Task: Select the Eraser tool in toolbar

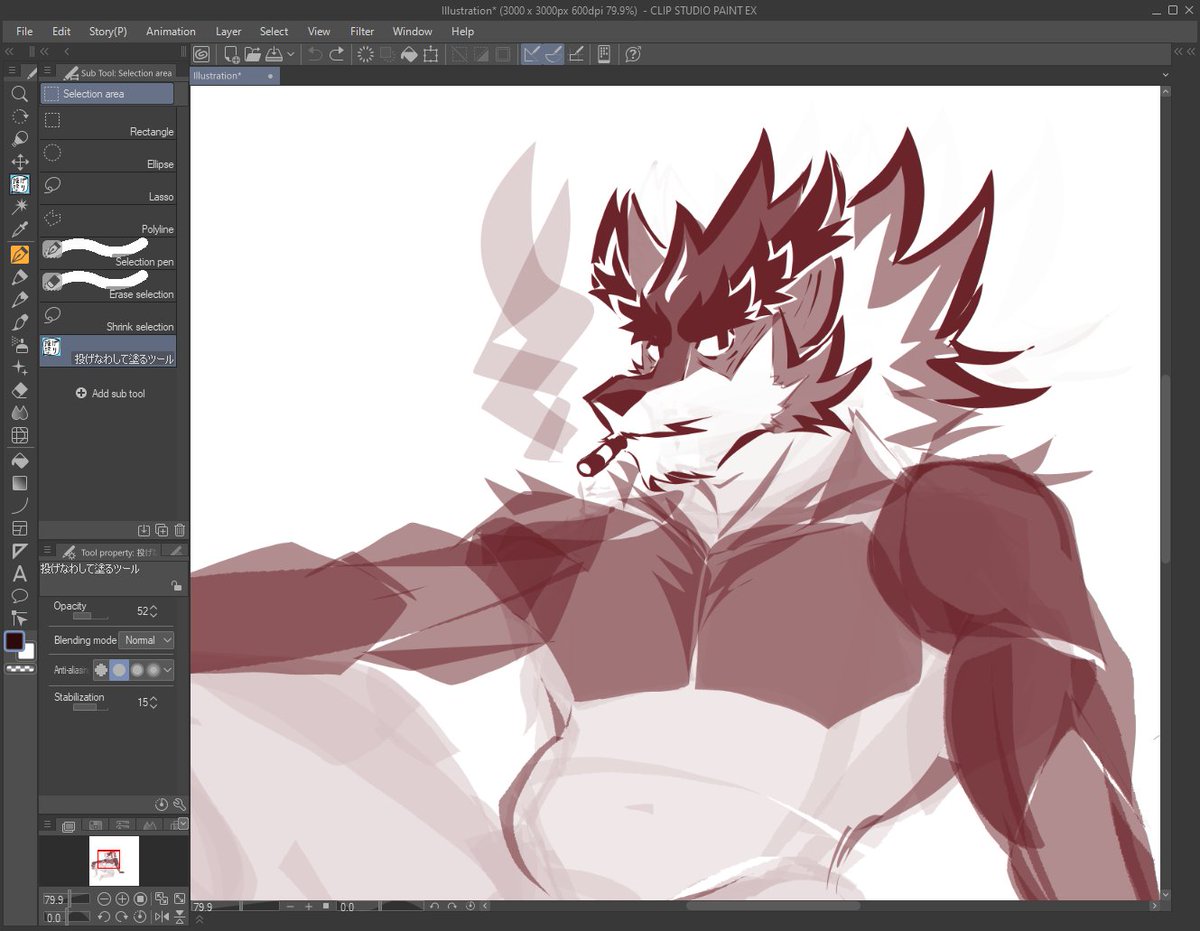Action: click(x=19, y=390)
